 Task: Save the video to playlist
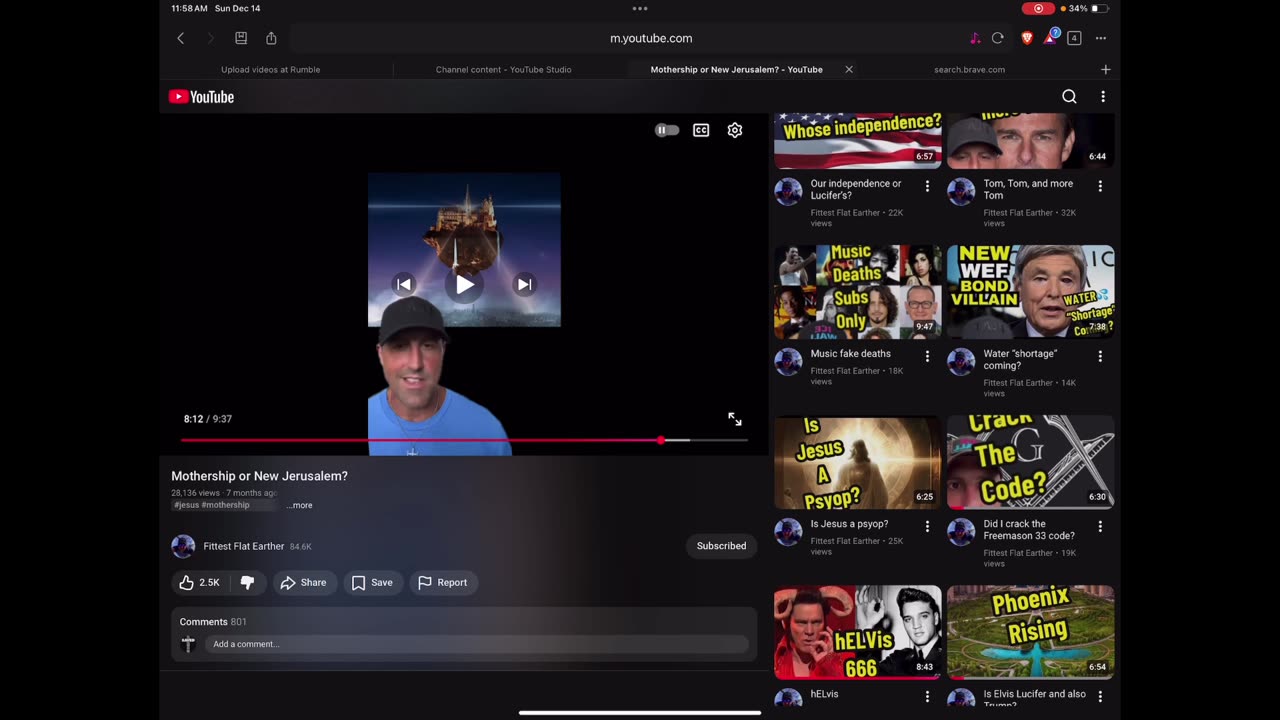(372, 582)
